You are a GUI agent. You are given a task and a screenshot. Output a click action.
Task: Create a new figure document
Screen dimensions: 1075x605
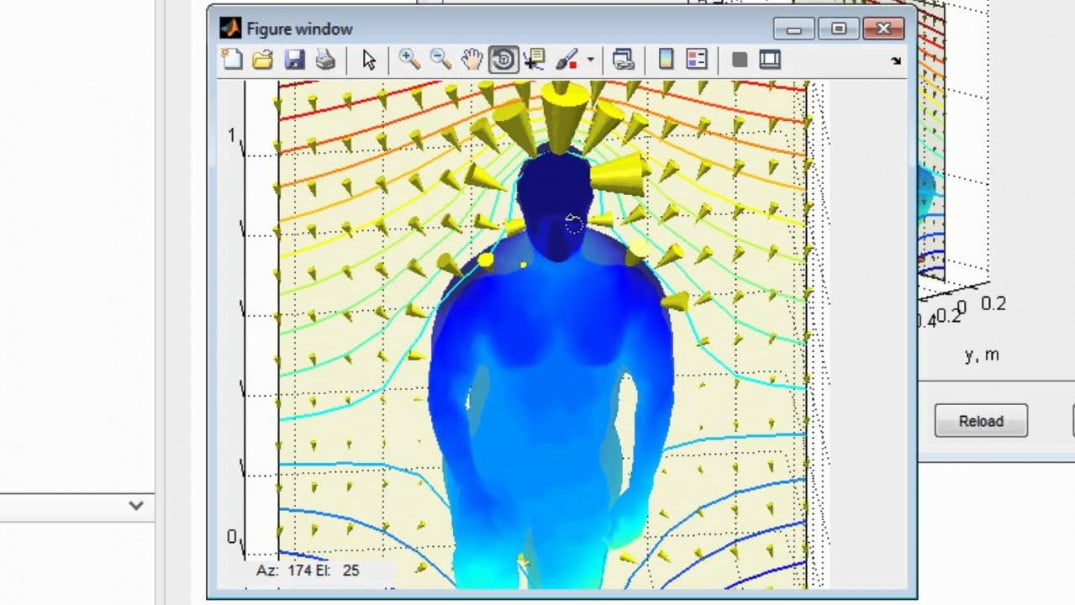coord(230,59)
